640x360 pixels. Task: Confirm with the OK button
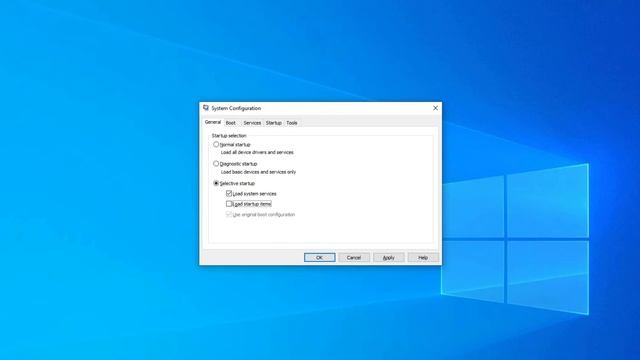pos(320,258)
